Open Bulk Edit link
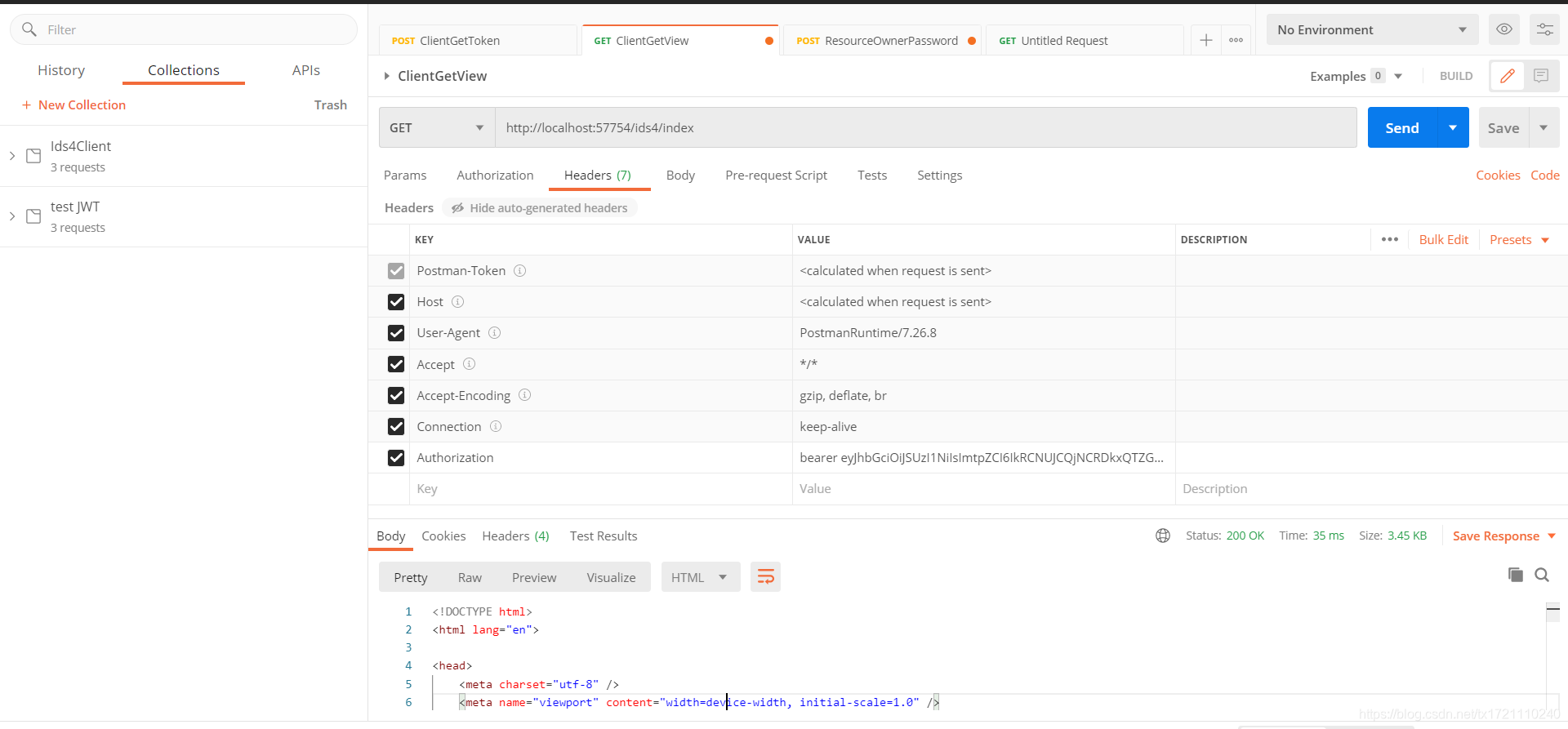 [1444, 239]
